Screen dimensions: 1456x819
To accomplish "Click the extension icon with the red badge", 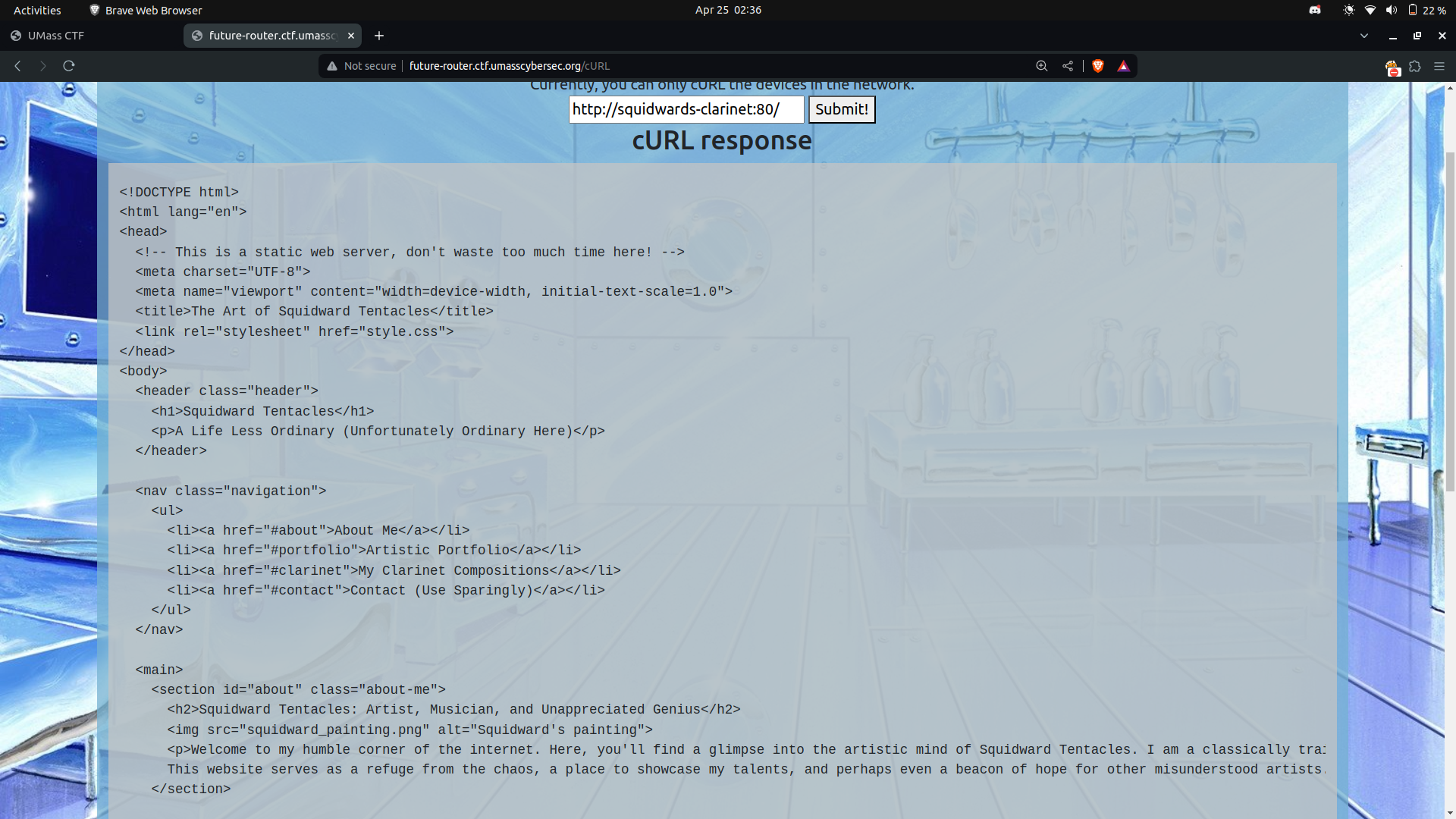I will [1392, 67].
